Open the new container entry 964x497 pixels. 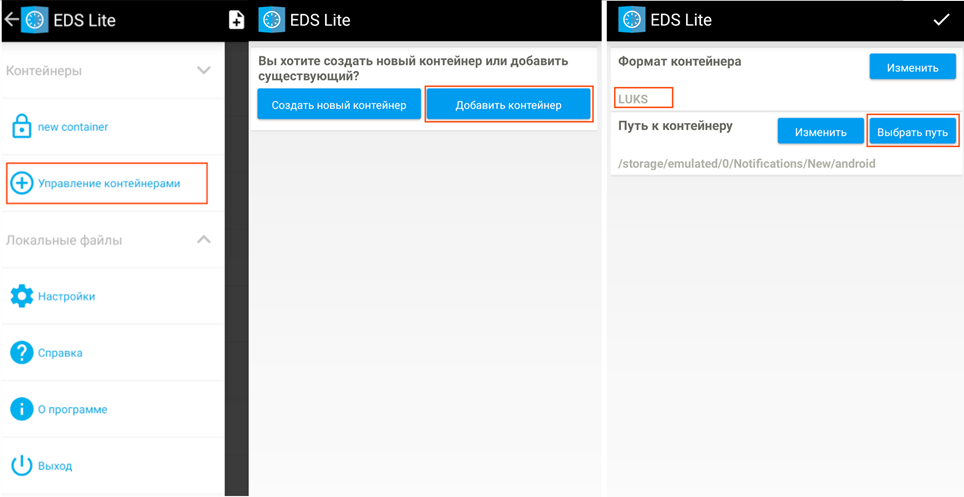tap(73, 127)
